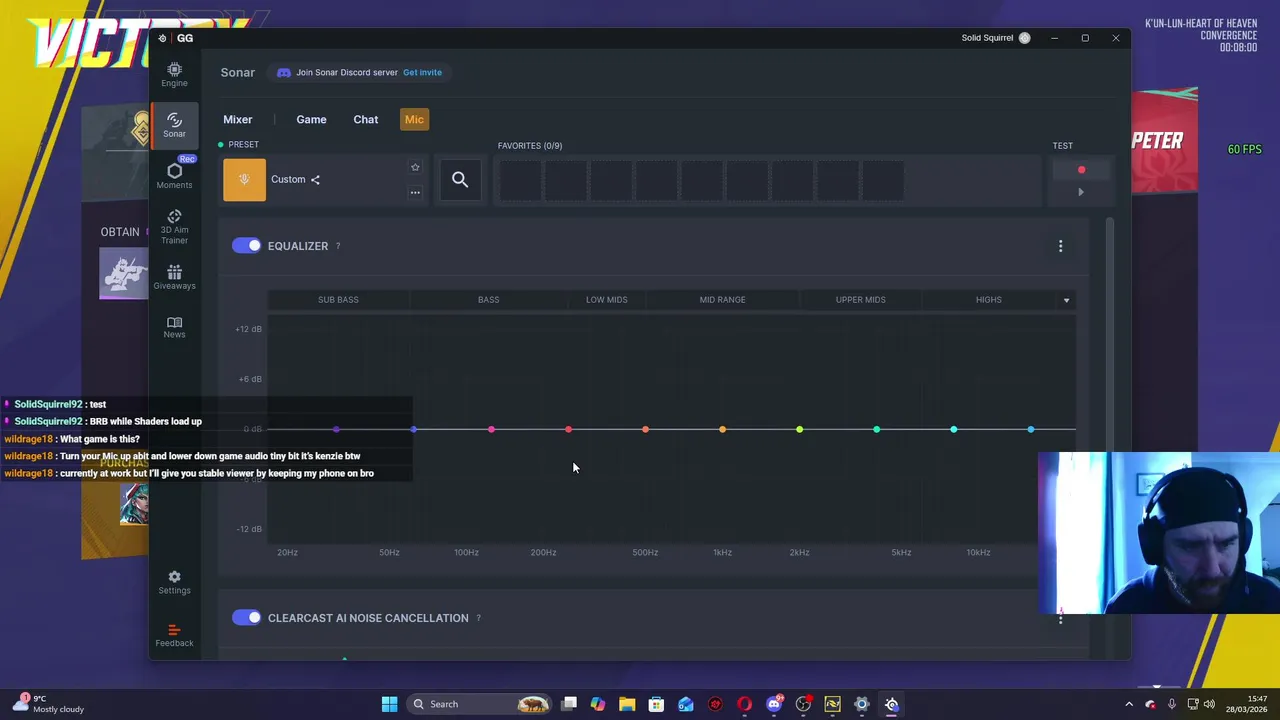Play back the mic test recording
Screen dimensions: 1280x720
click(1081, 192)
